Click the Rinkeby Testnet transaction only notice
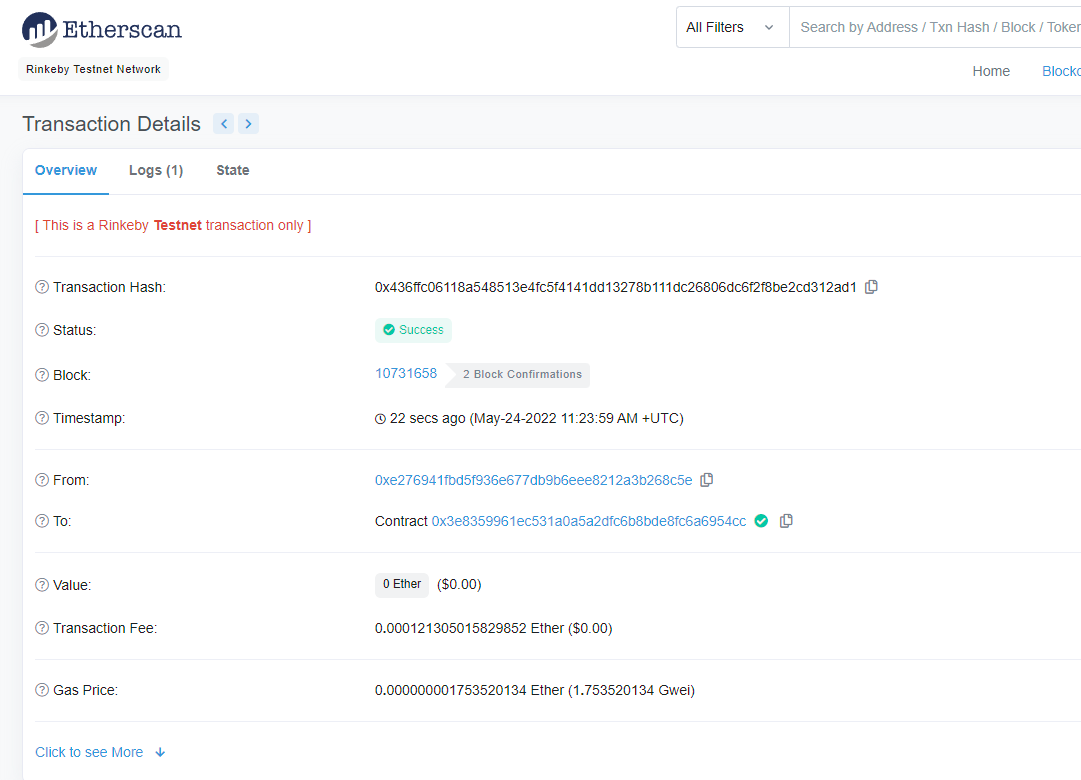Image resolution: width=1081 pixels, height=780 pixels. (x=173, y=226)
